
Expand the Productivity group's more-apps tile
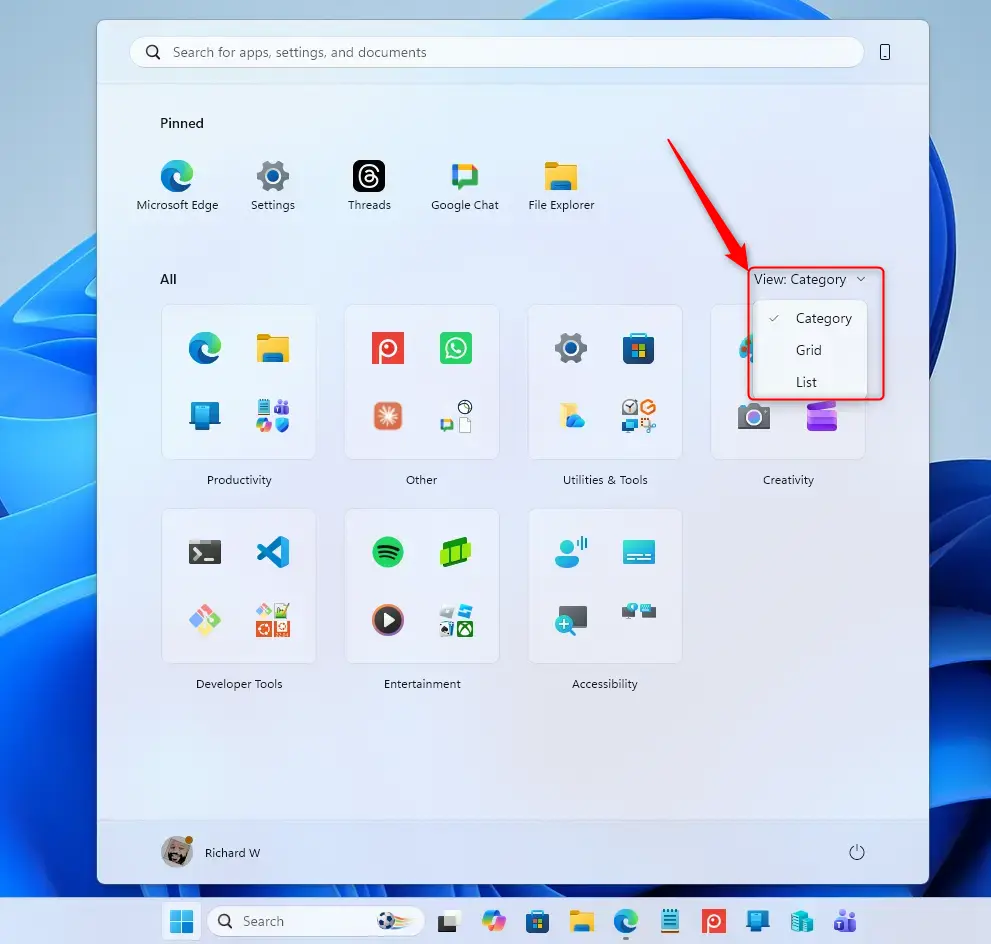pos(273,416)
